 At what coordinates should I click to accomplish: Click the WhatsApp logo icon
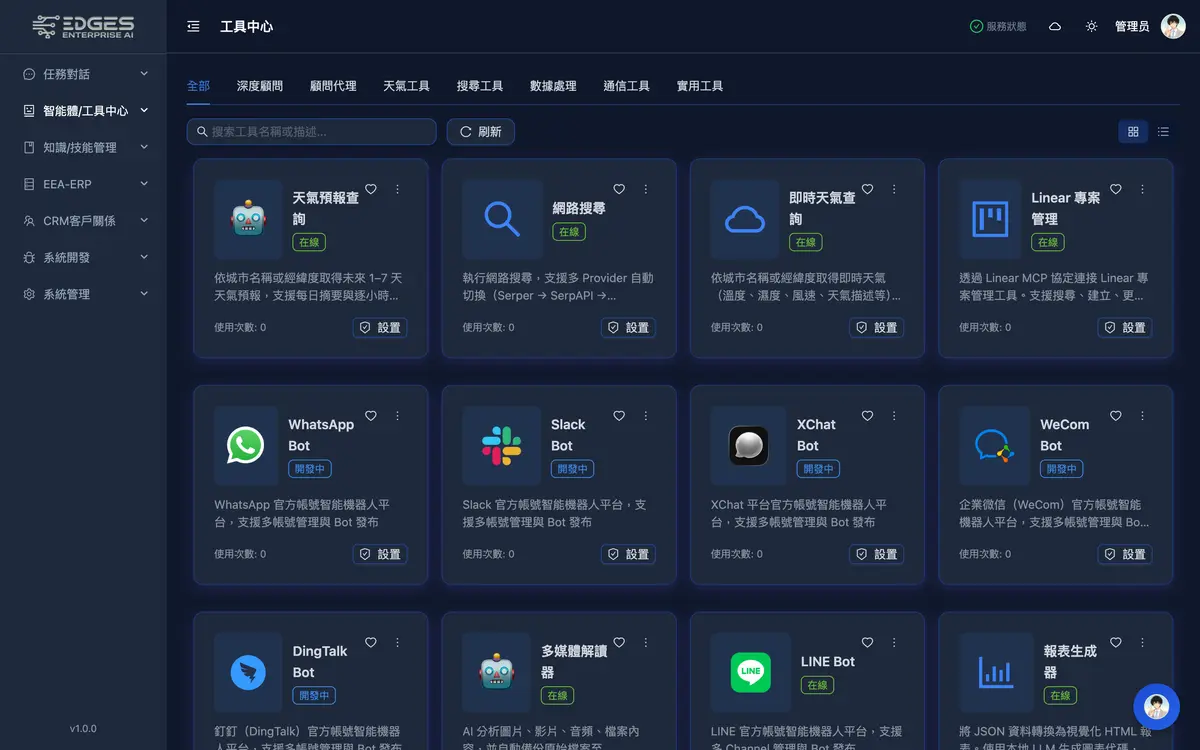(246, 446)
